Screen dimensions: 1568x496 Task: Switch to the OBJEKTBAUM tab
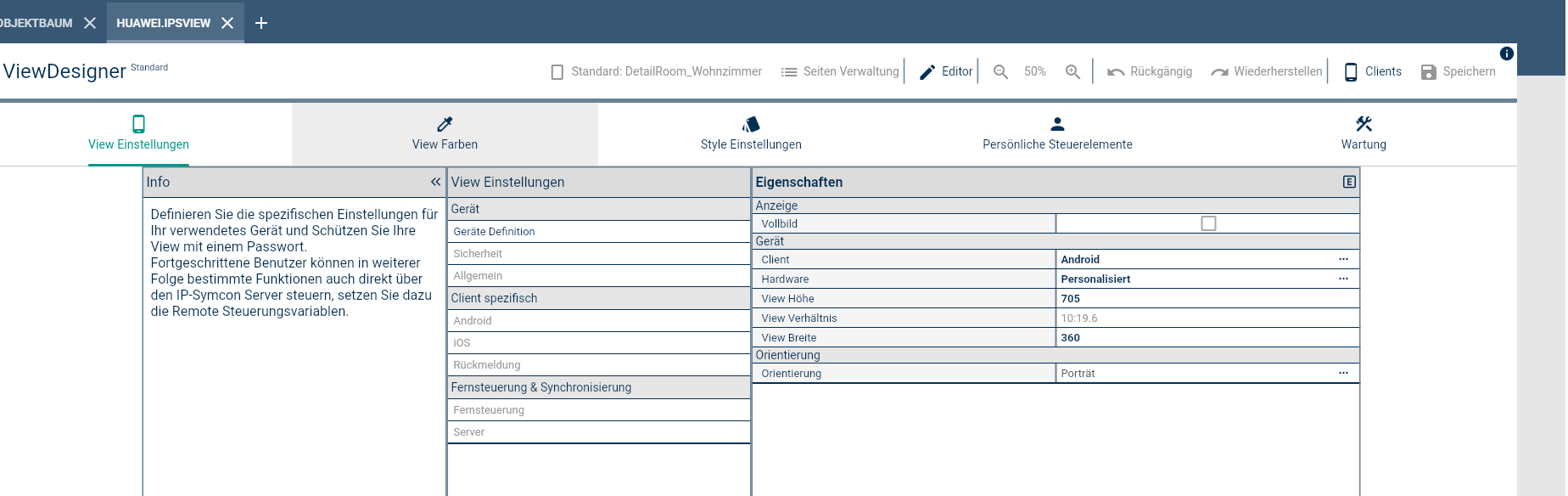point(36,23)
